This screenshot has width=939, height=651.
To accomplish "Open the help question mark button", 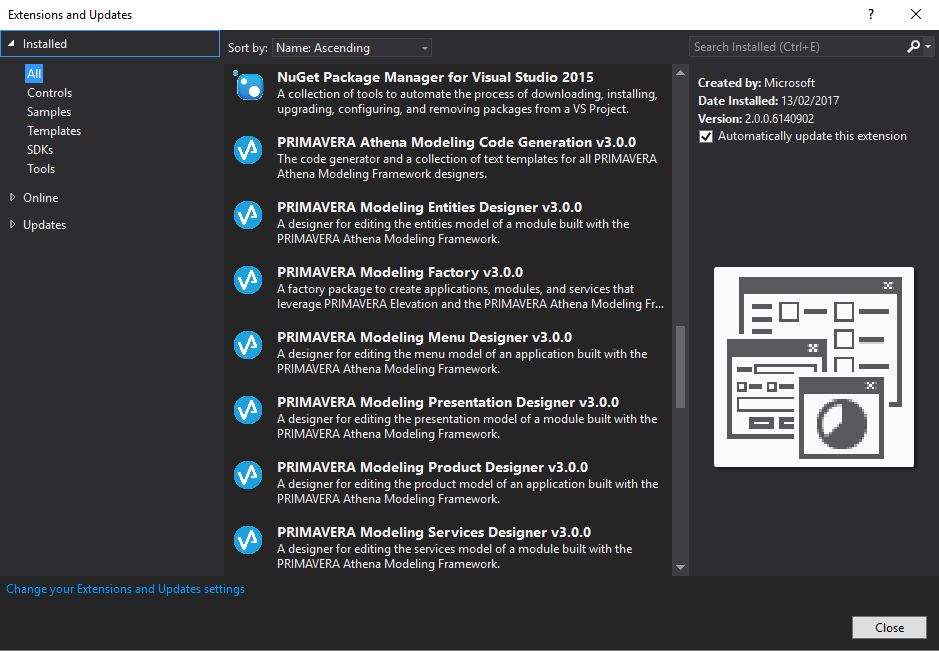I will (871, 14).
